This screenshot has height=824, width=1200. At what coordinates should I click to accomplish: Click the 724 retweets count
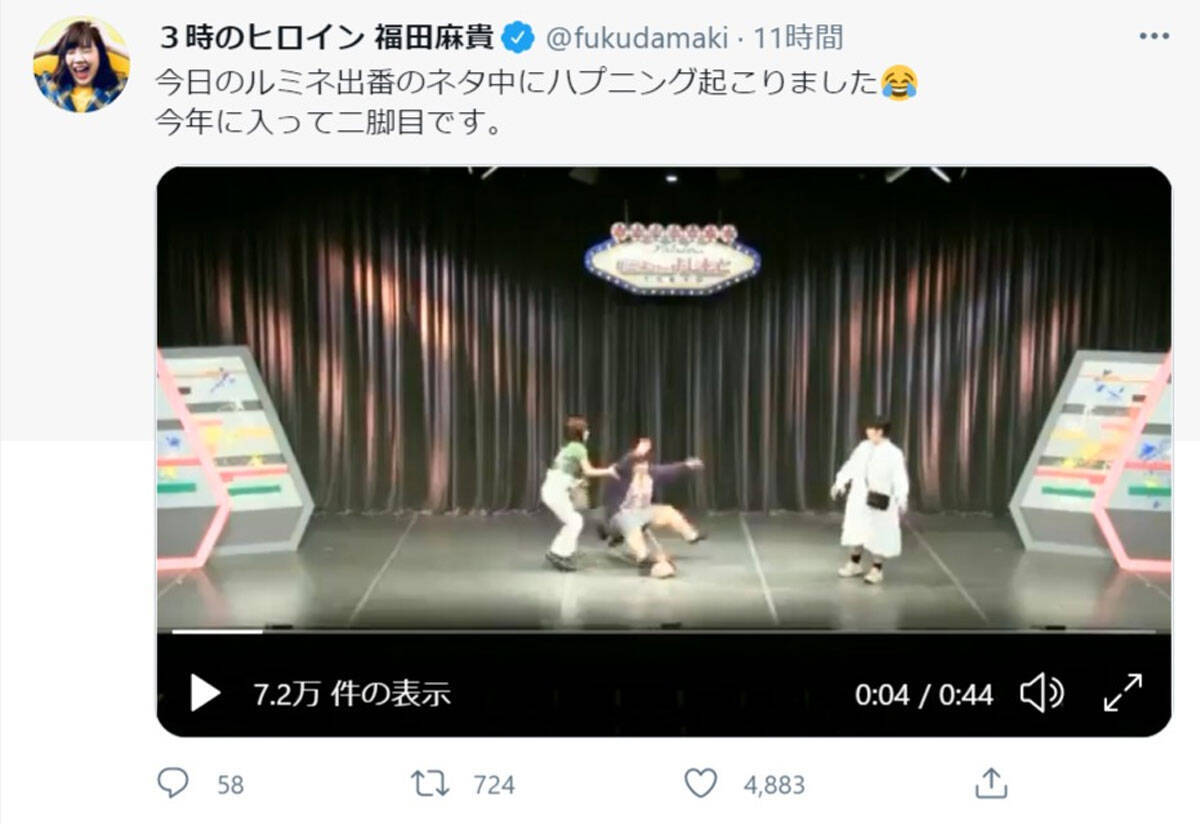tap(494, 785)
